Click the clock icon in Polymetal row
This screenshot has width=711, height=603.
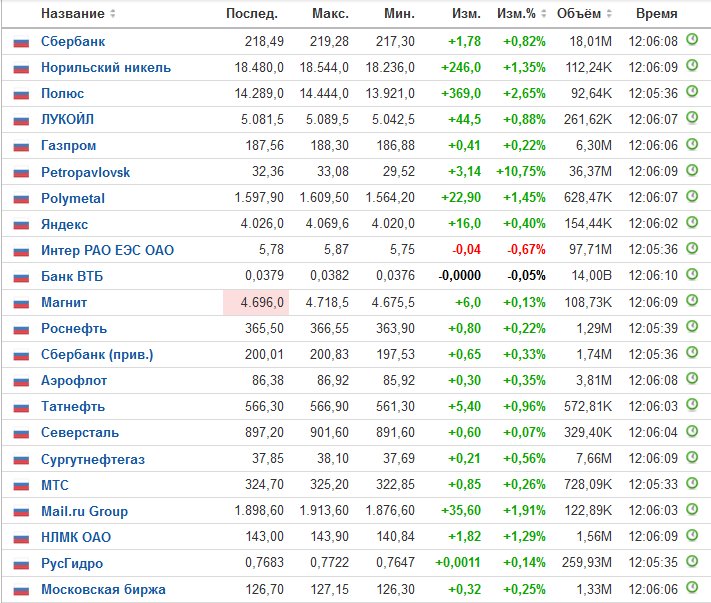[692, 196]
